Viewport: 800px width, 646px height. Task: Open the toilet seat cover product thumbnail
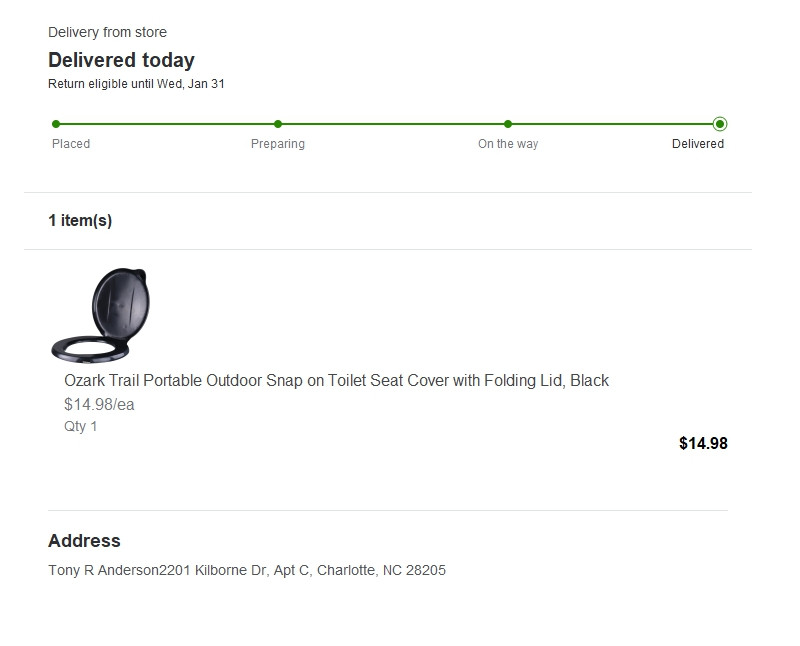(x=101, y=314)
